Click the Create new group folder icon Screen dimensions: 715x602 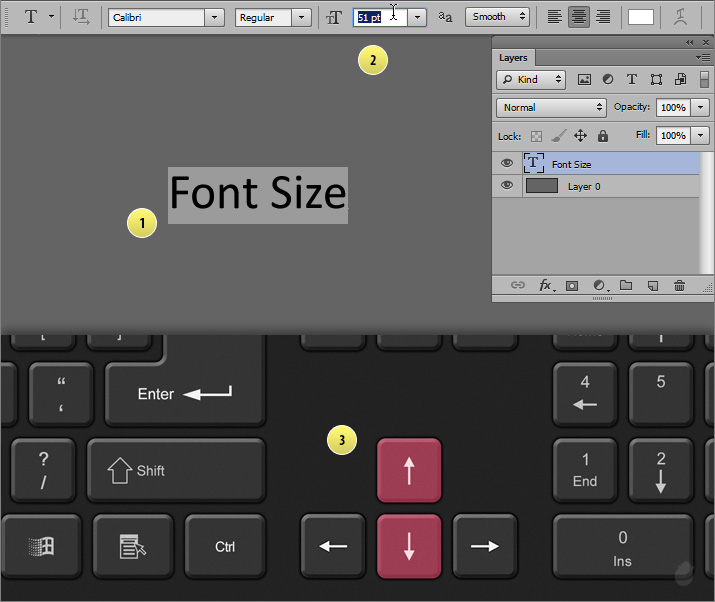626,285
